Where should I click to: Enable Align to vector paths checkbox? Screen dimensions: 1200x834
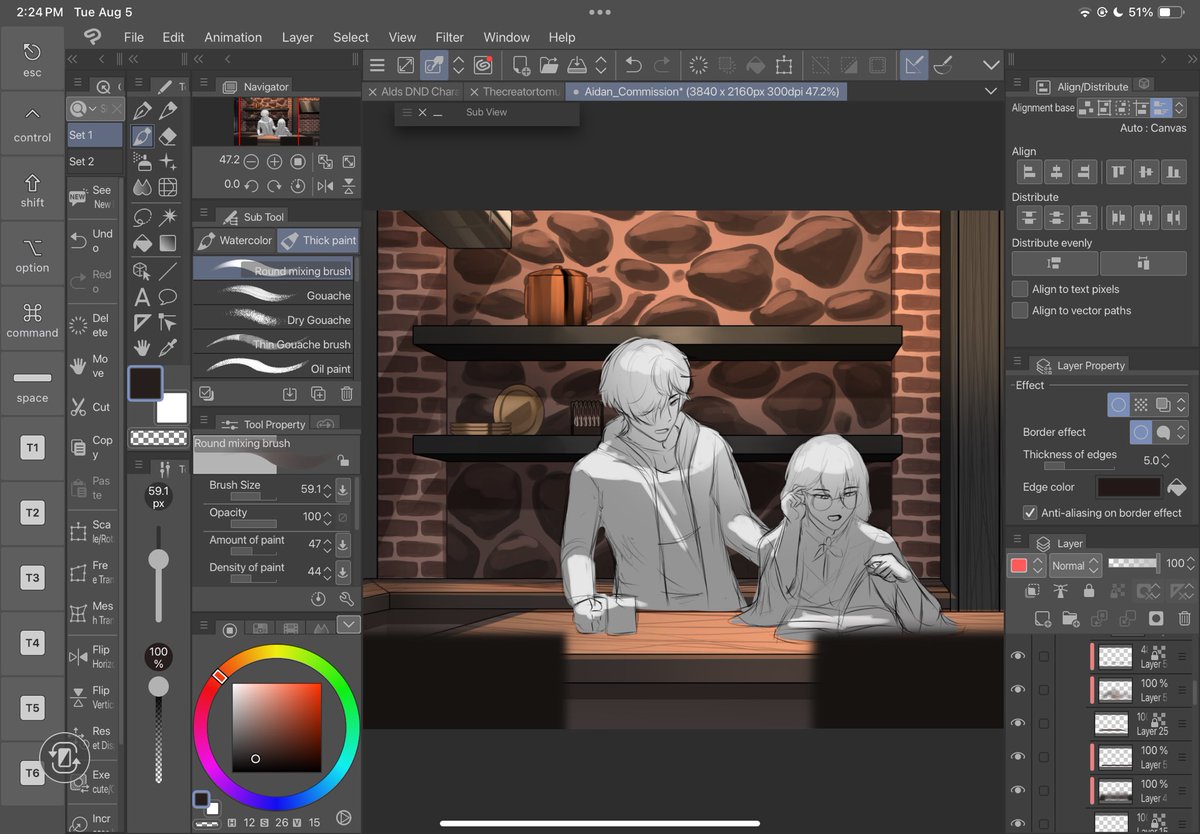[x=1020, y=311]
